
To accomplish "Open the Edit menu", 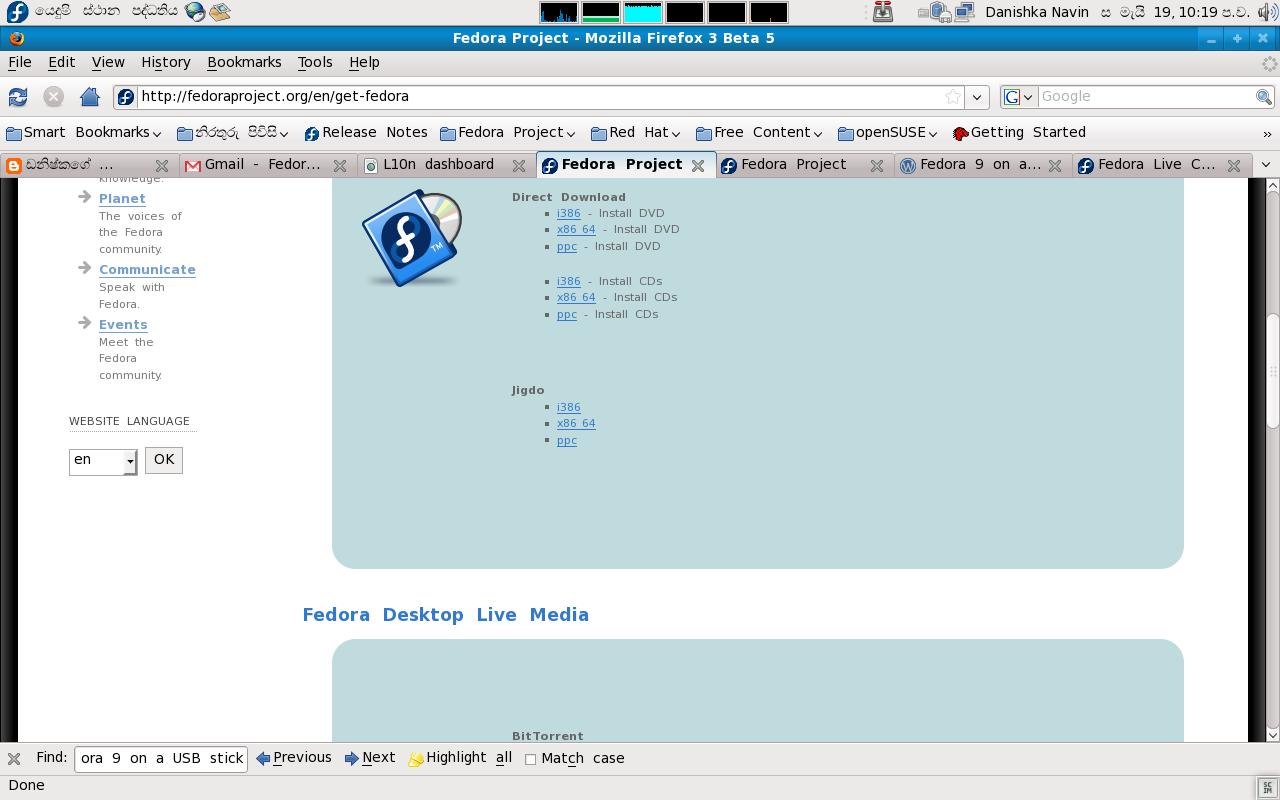I will tap(62, 62).
